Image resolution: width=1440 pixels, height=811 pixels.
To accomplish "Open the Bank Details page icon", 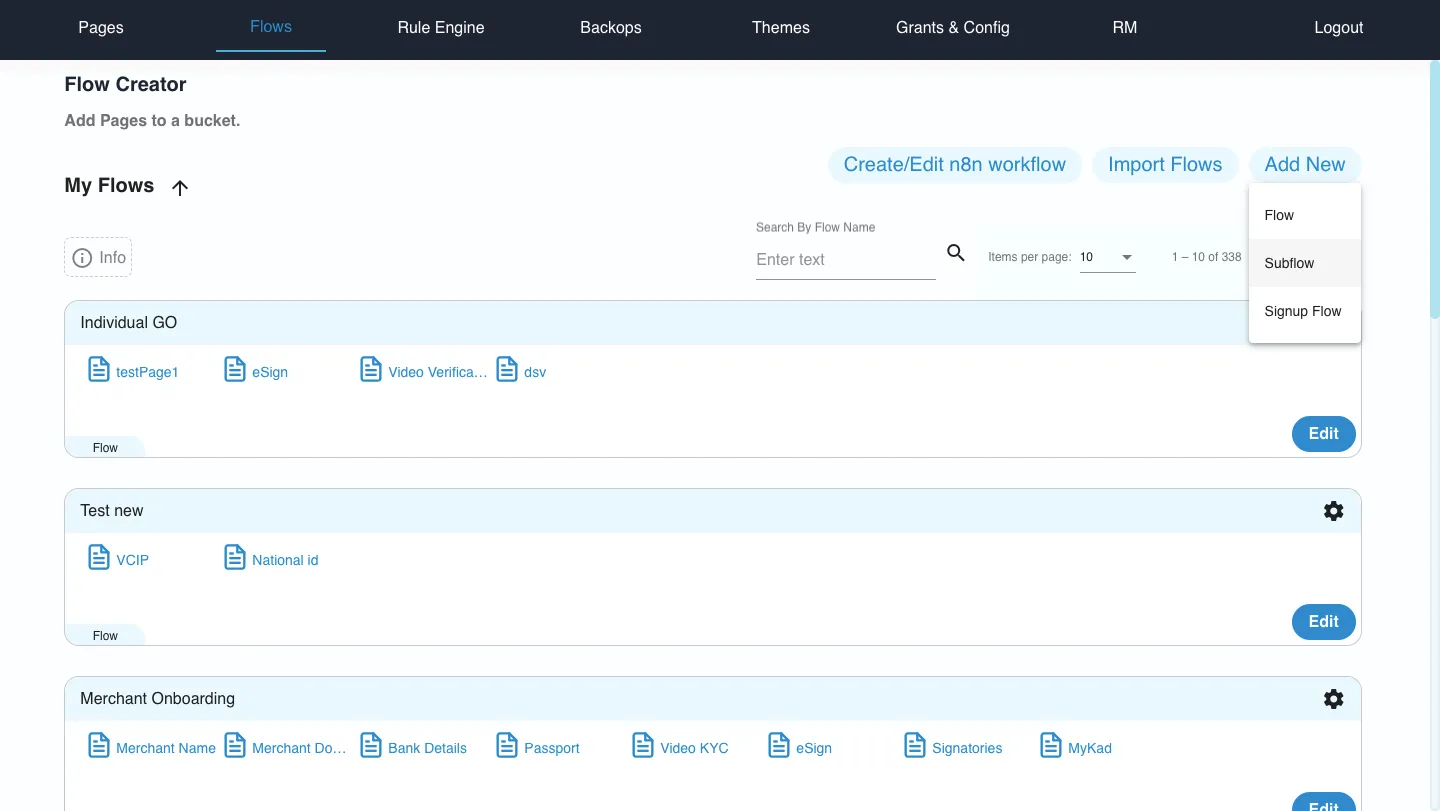I will [371, 746].
